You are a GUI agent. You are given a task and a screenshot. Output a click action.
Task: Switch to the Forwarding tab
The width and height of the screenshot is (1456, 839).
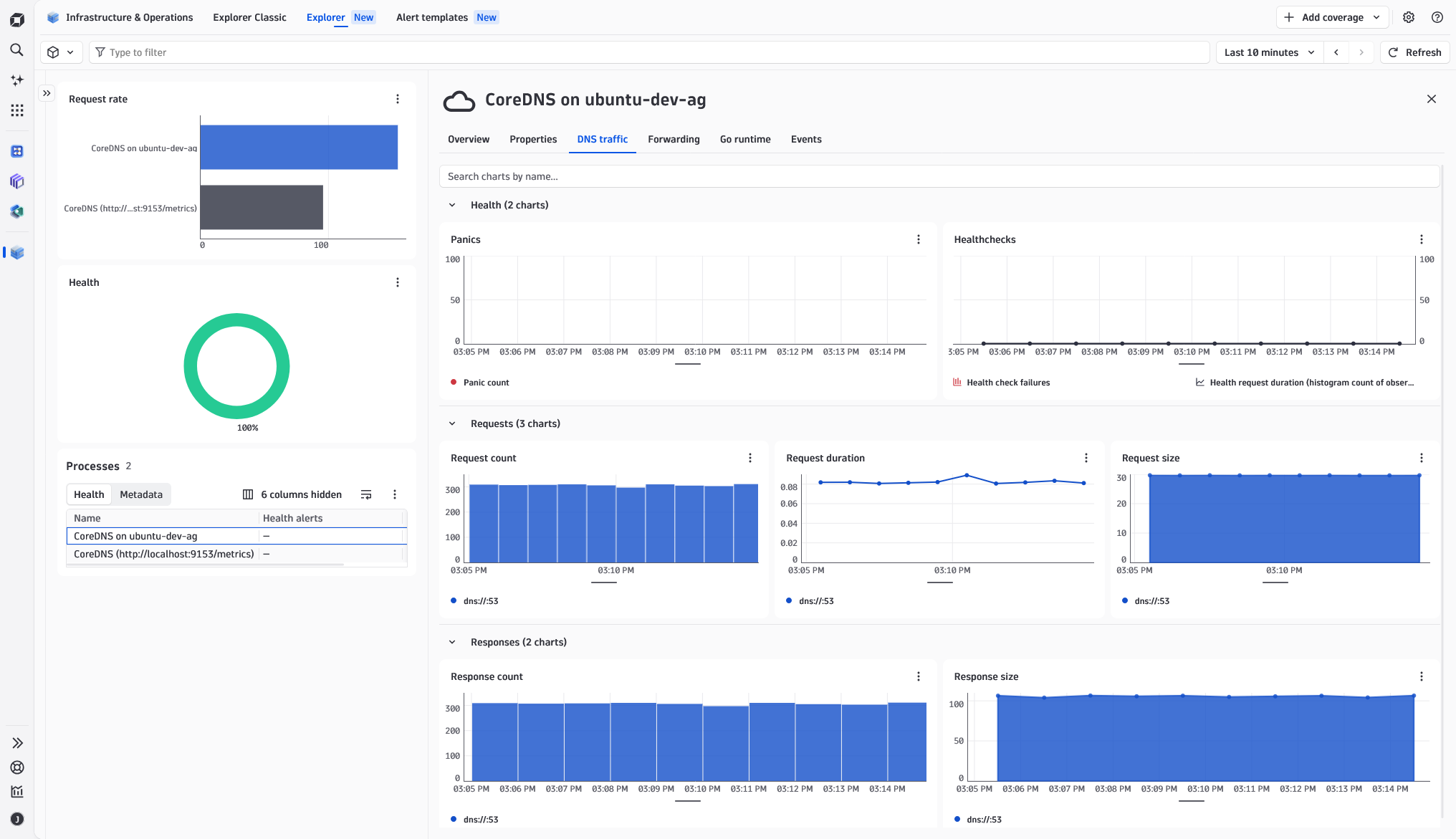click(674, 139)
